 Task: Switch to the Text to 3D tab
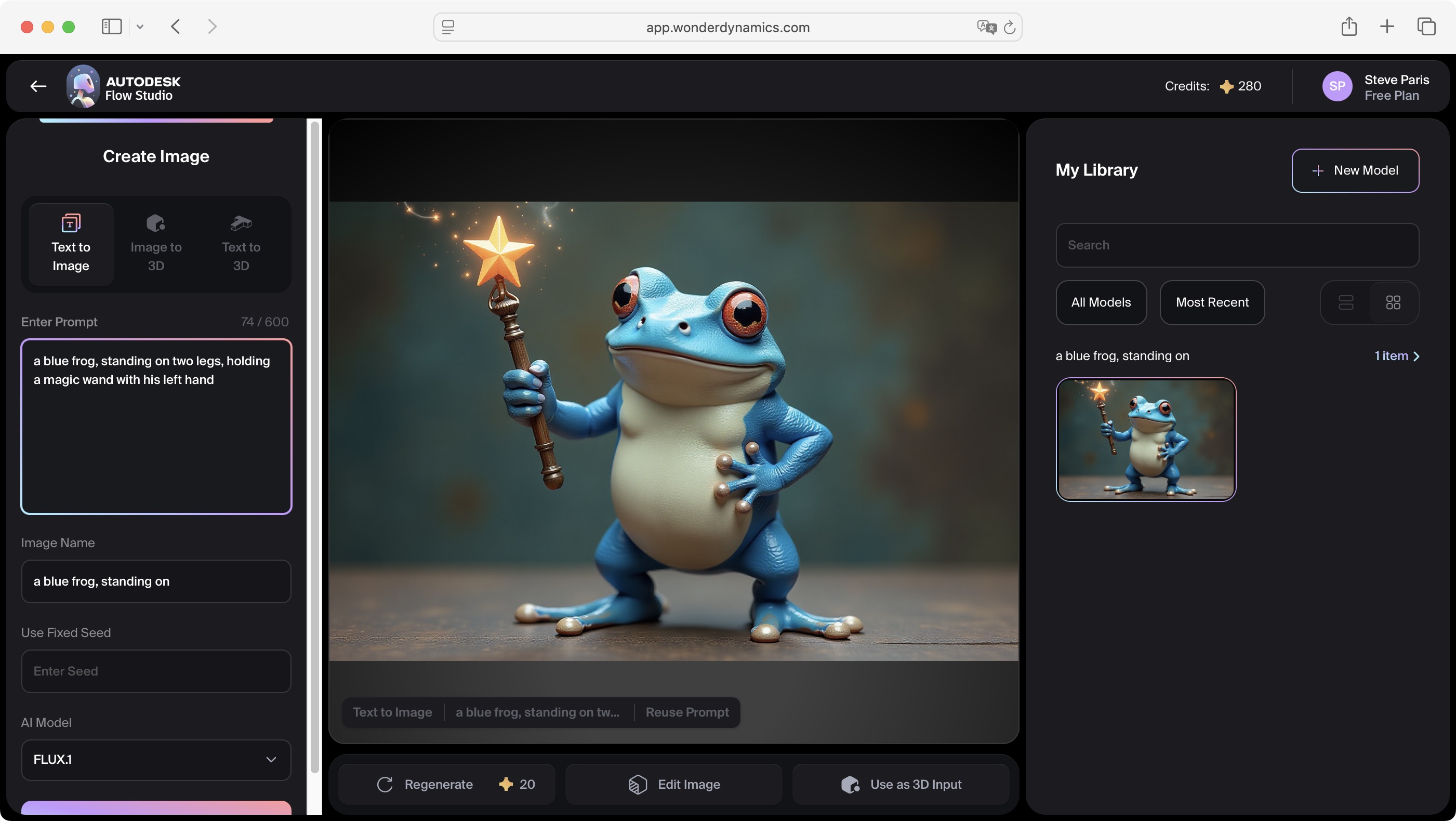click(x=241, y=244)
